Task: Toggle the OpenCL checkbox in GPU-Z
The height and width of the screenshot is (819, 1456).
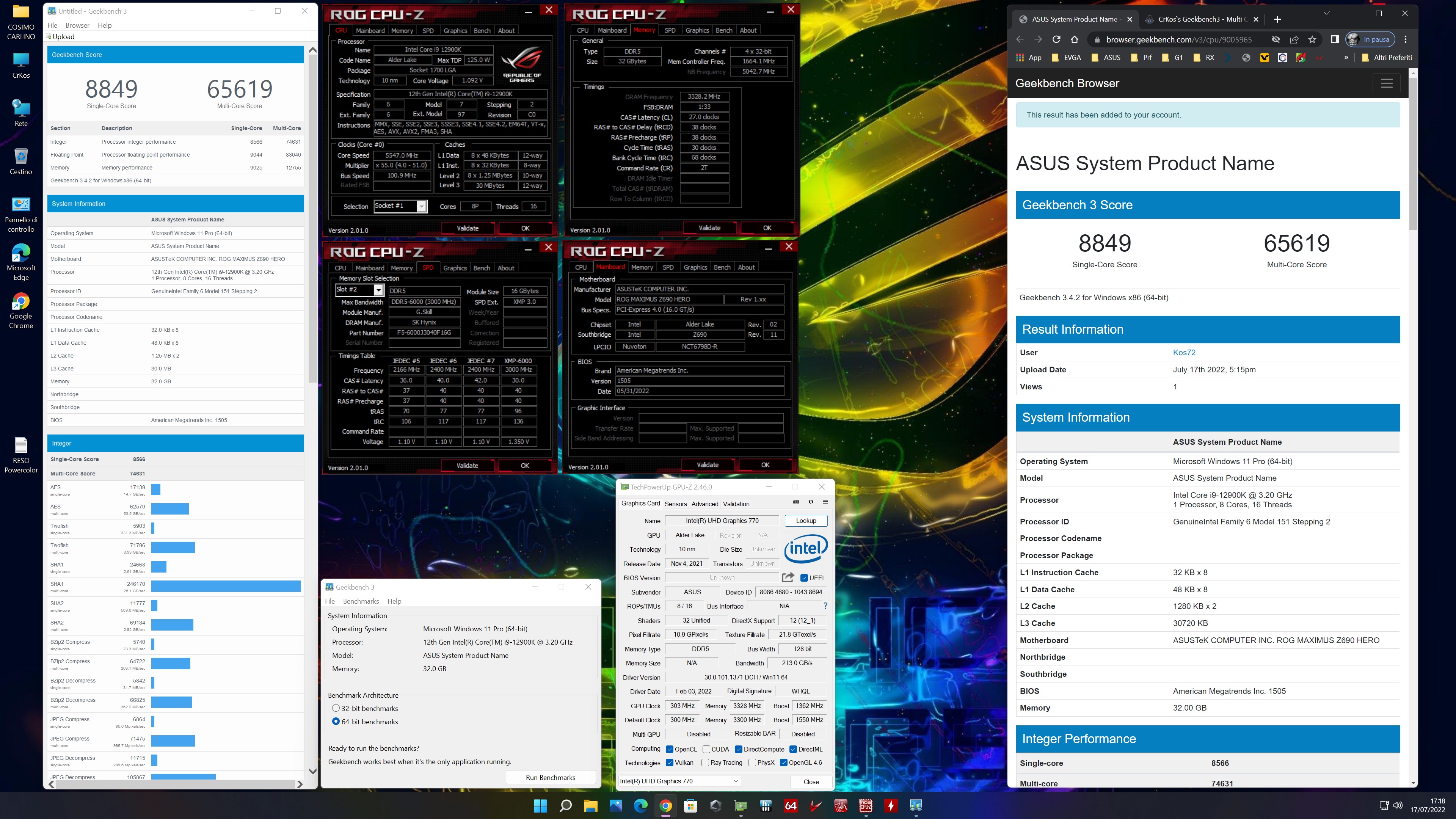Action: tap(669, 749)
